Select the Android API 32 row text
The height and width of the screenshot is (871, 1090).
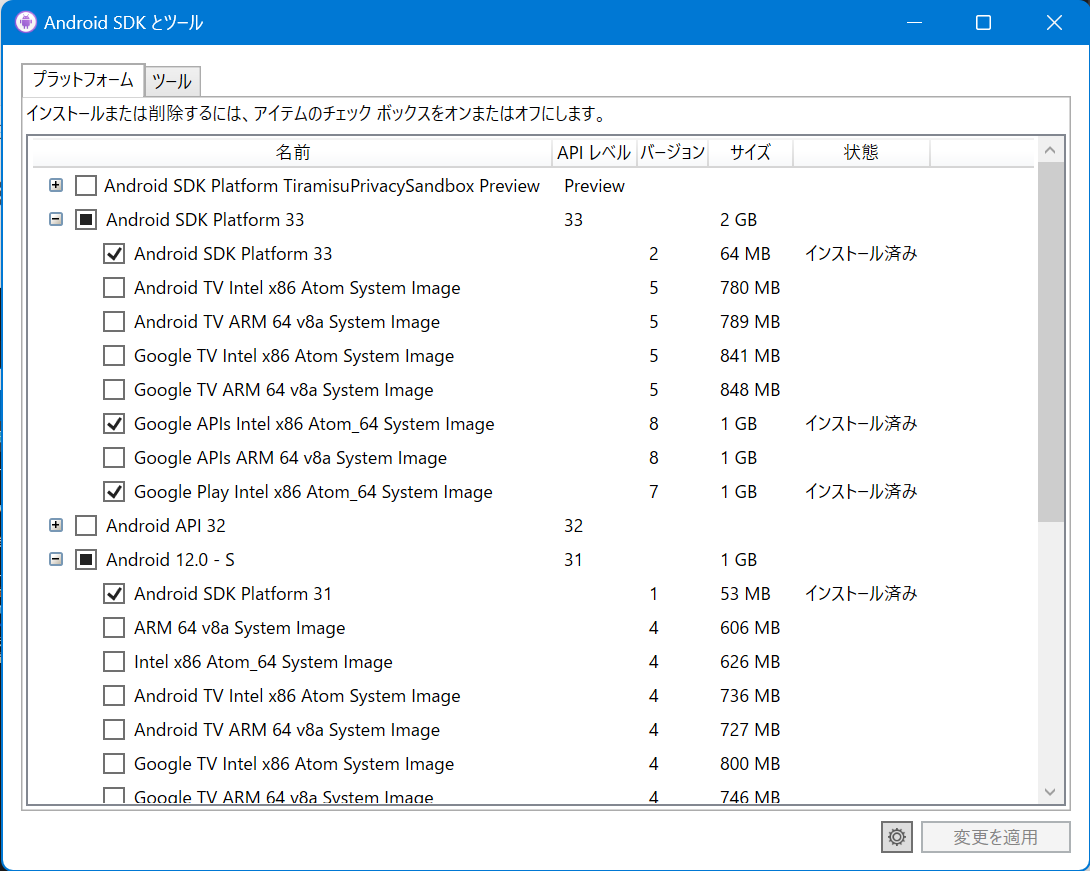click(165, 526)
